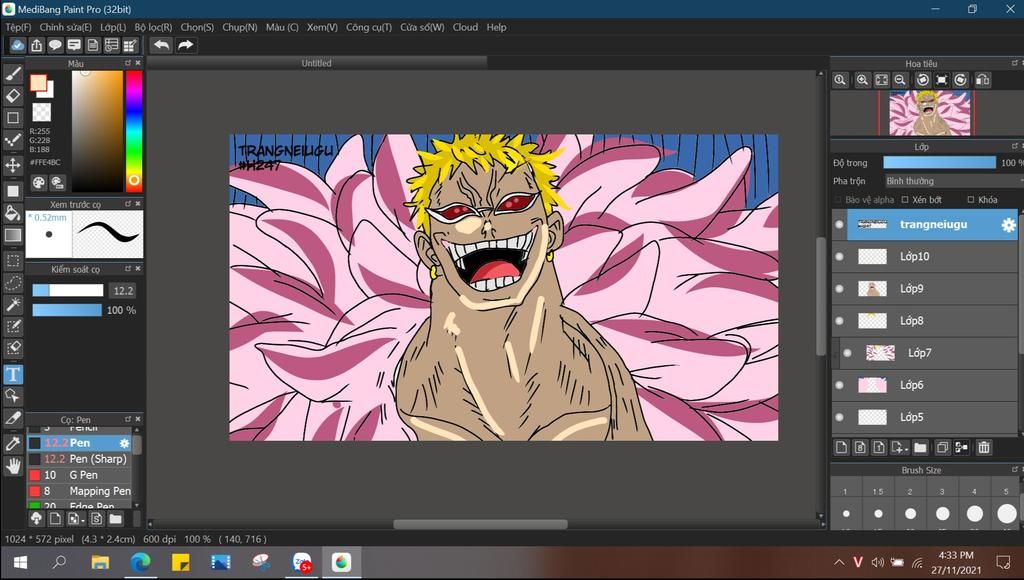Select the Dot pen tool

click(x=13, y=140)
